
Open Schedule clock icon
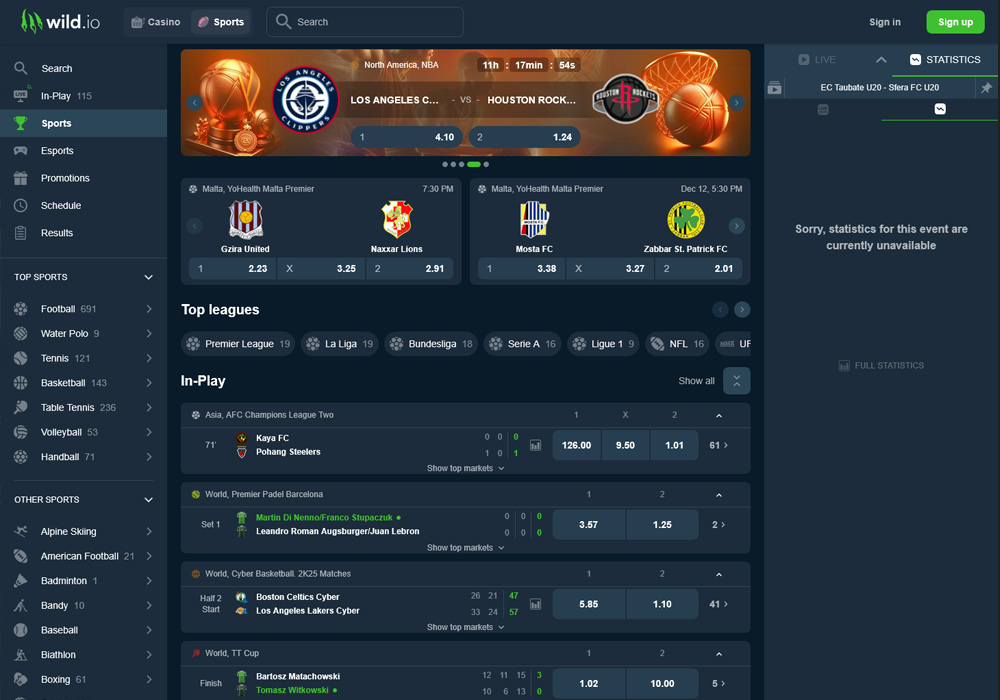tap(20, 205)
